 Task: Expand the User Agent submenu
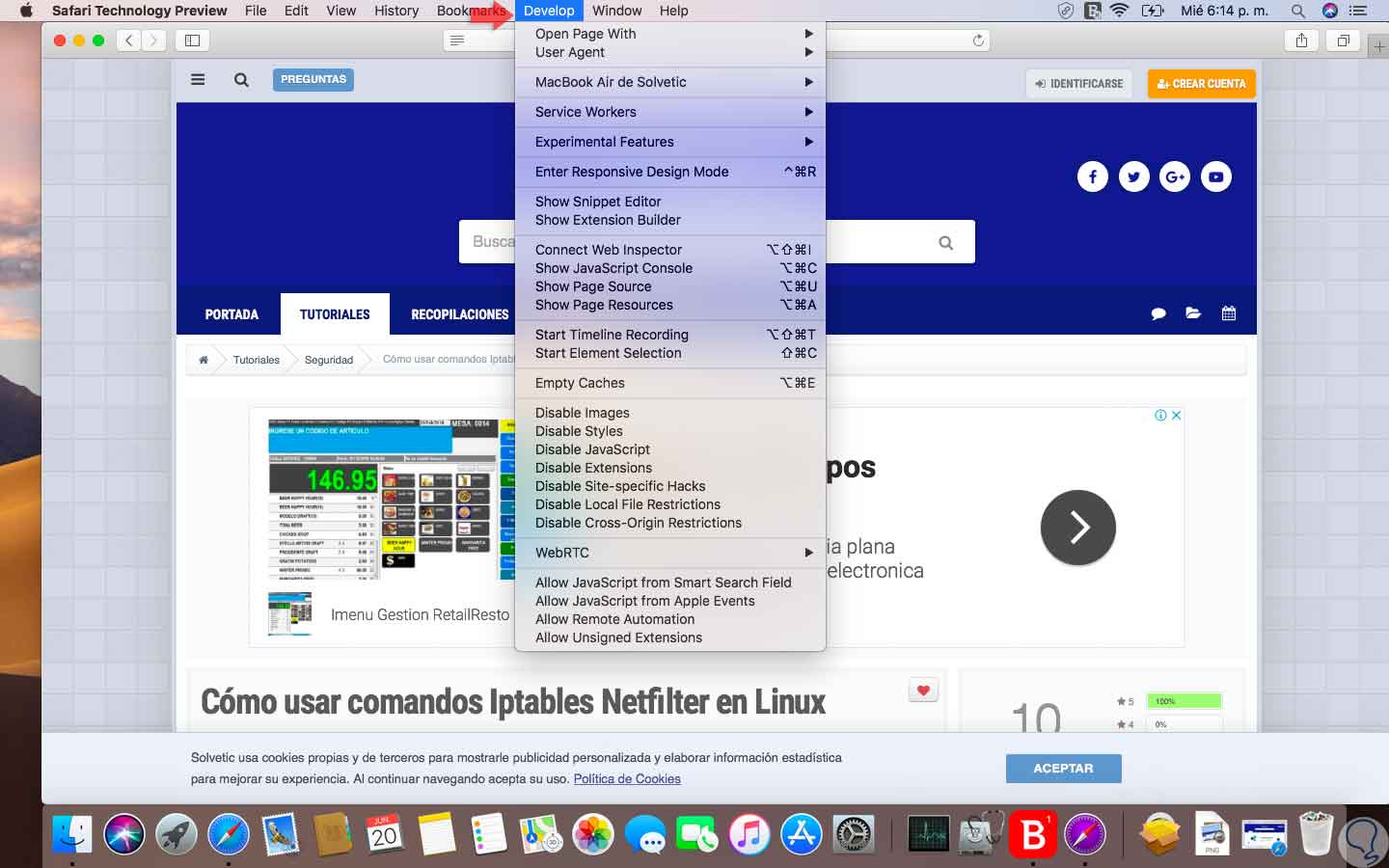pos(670,52)
